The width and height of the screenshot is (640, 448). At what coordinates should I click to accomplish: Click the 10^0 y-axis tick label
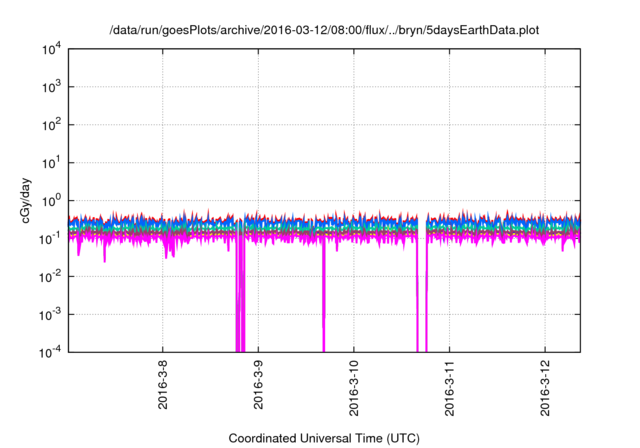point(51,201)
